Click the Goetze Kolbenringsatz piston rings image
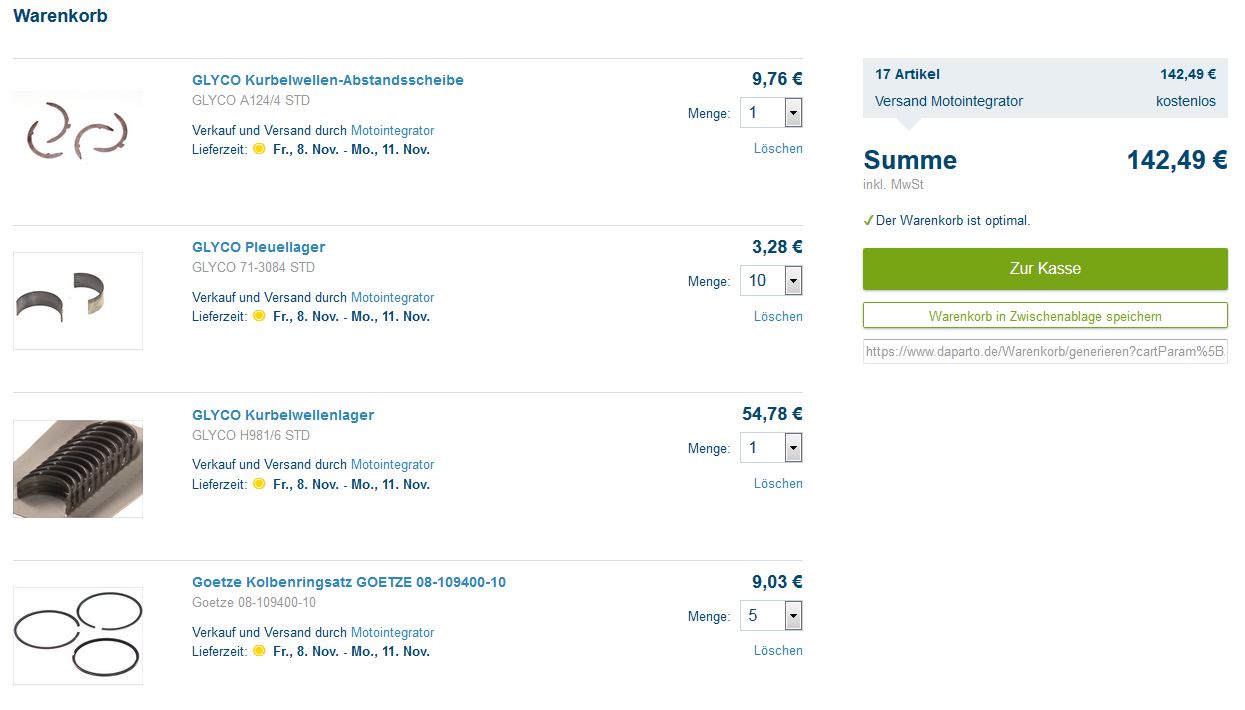This screenshot has width=1245, height=710. point(78,635)
